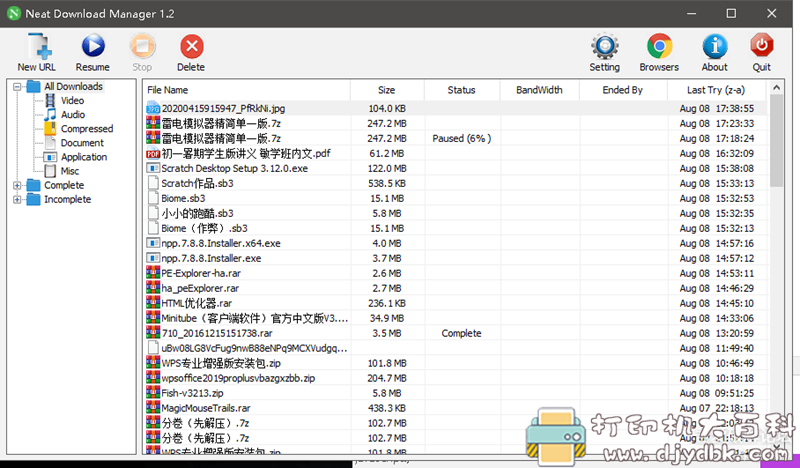This screenshot has height=468, width=800.
Task: Select file npp.7.8.8.Installer.exe
Action: tap(211, 258)
